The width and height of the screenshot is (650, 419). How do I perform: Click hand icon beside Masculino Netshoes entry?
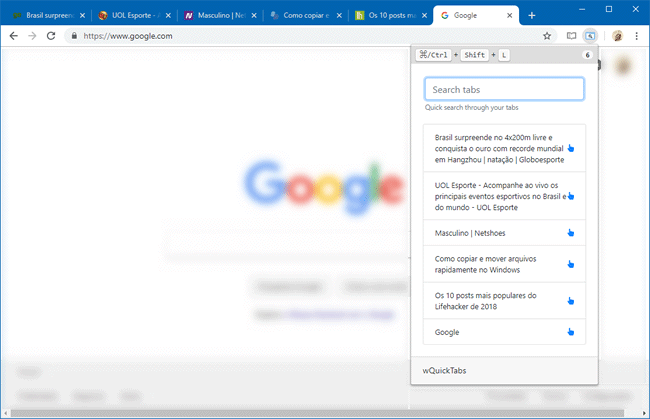[571, 233]
